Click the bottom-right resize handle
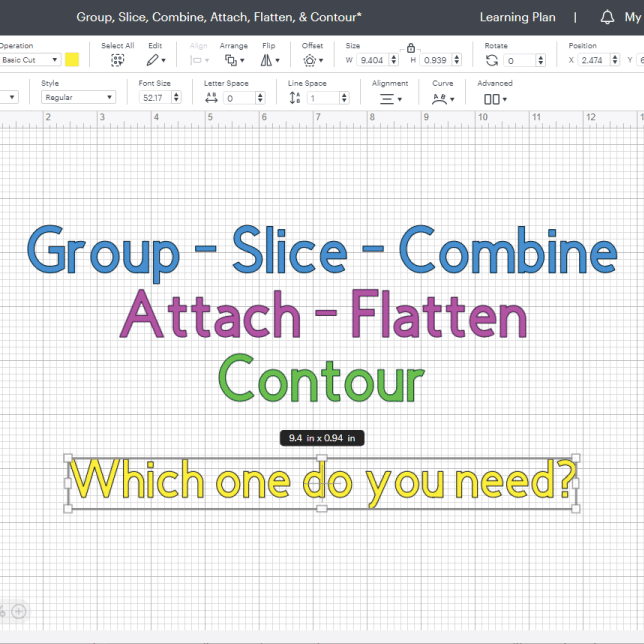The height and width of the screenshot is (644, 644). [x=576, y=508]
